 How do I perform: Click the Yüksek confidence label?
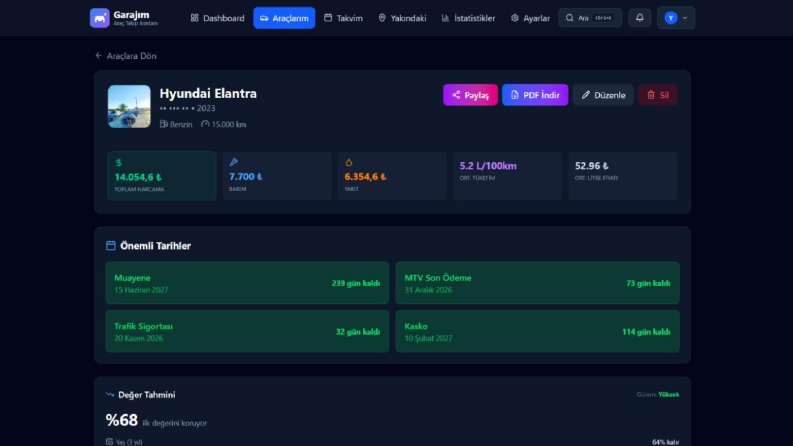[x=669, y=394]
